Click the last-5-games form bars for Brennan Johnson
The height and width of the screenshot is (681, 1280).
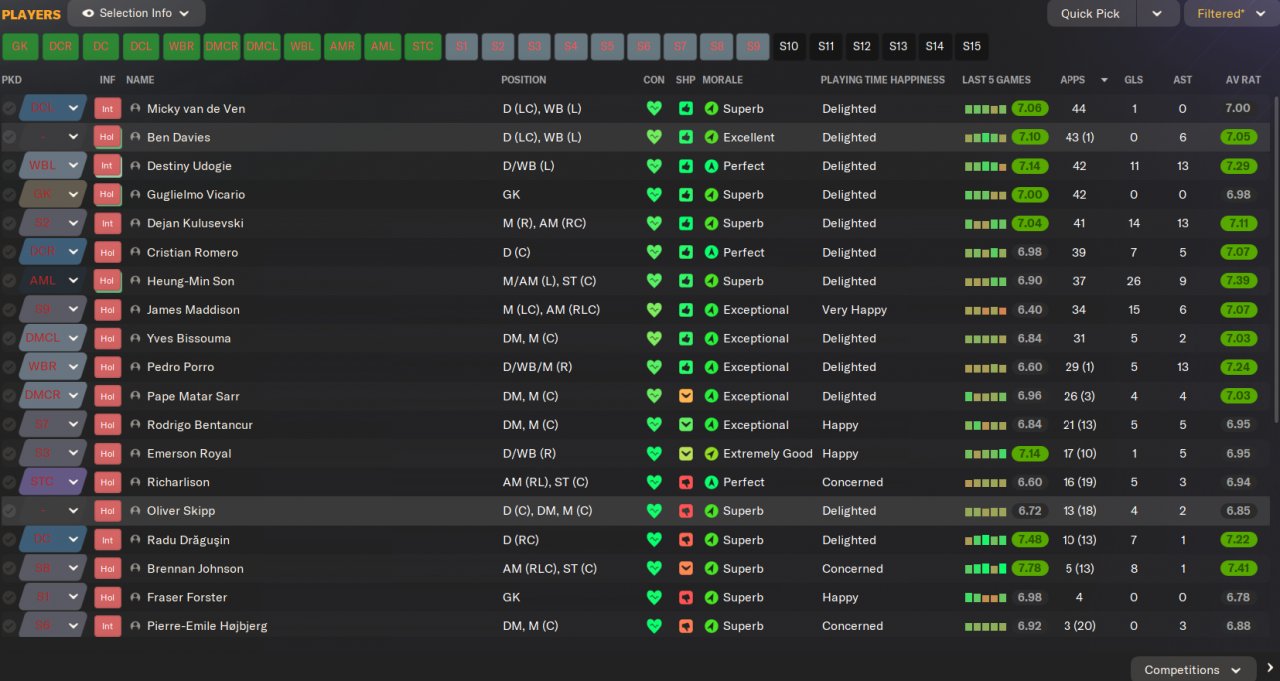click(x=985, y=568)
